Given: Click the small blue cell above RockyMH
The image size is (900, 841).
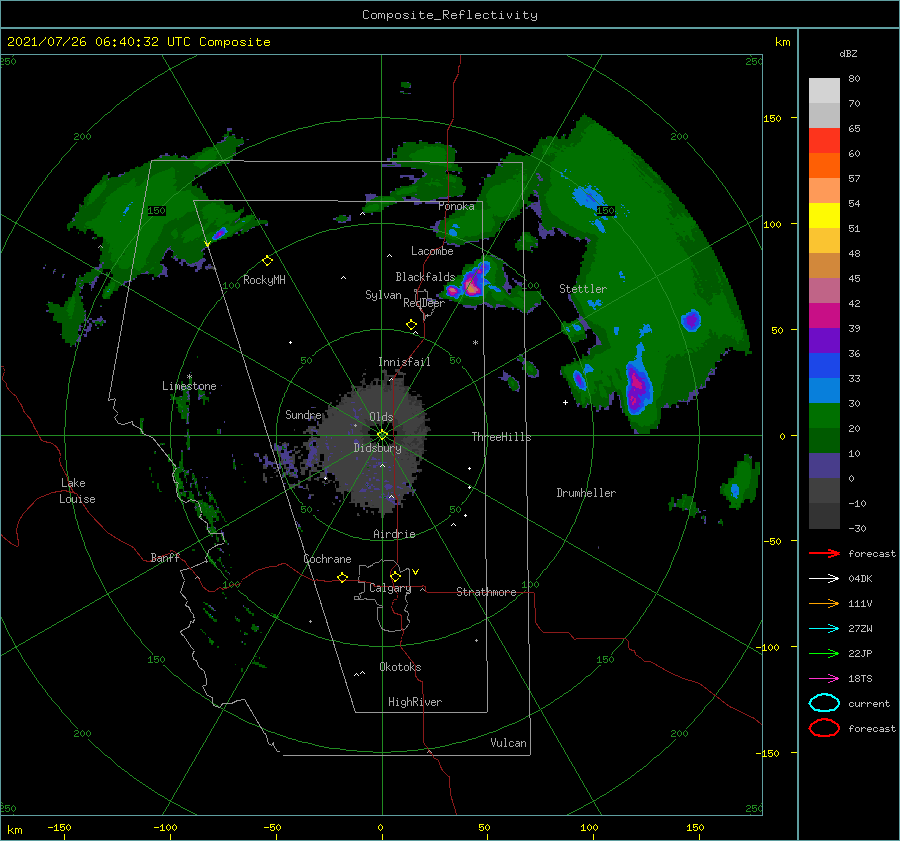Looking at the screenshot, I should [220, 233].
